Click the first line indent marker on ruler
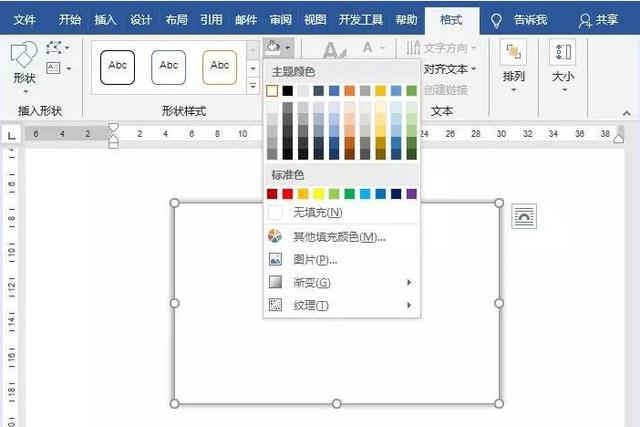The image size is (640, 427). coord(113,128)
